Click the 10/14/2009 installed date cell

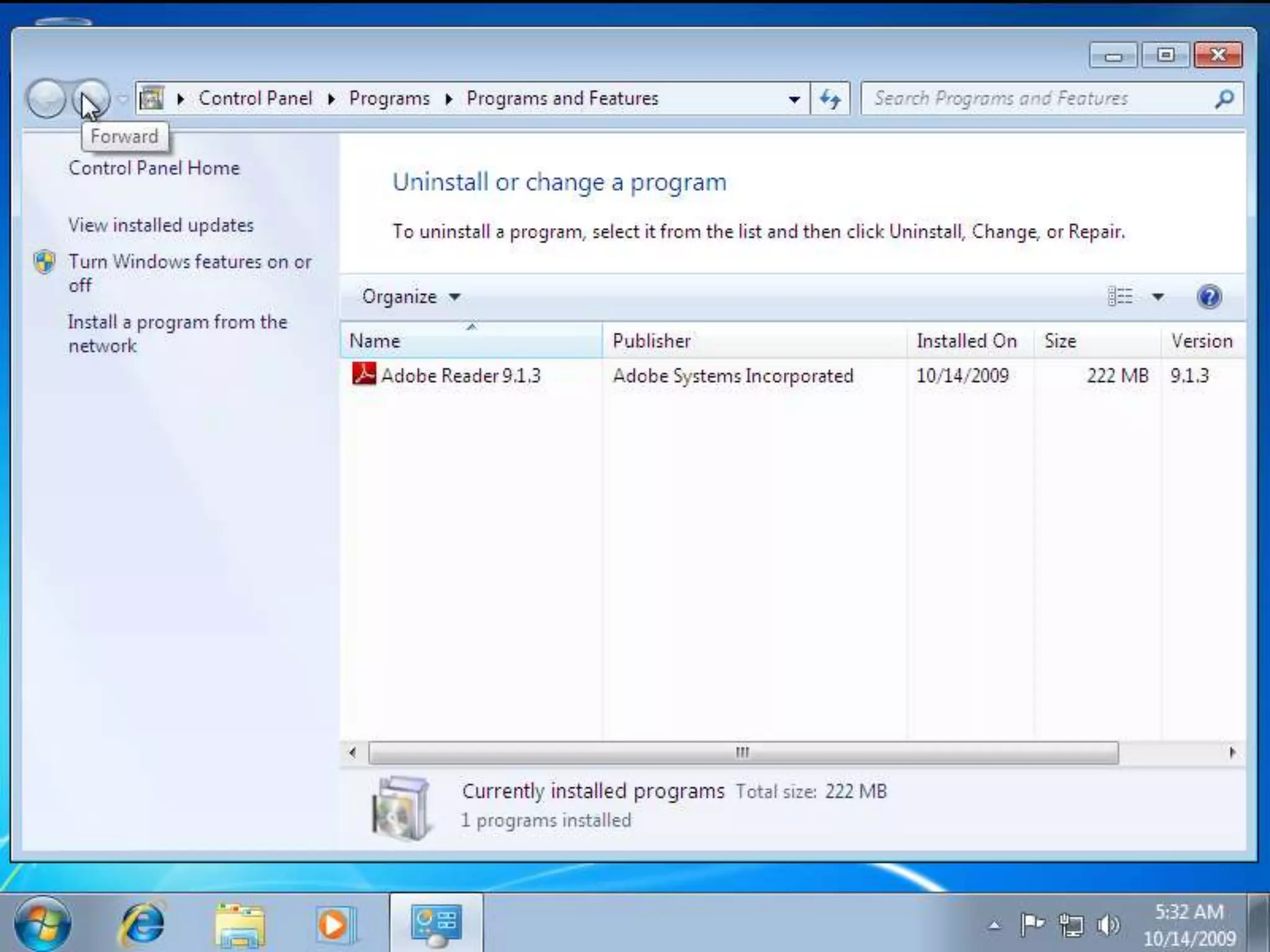tap(962, 376)
